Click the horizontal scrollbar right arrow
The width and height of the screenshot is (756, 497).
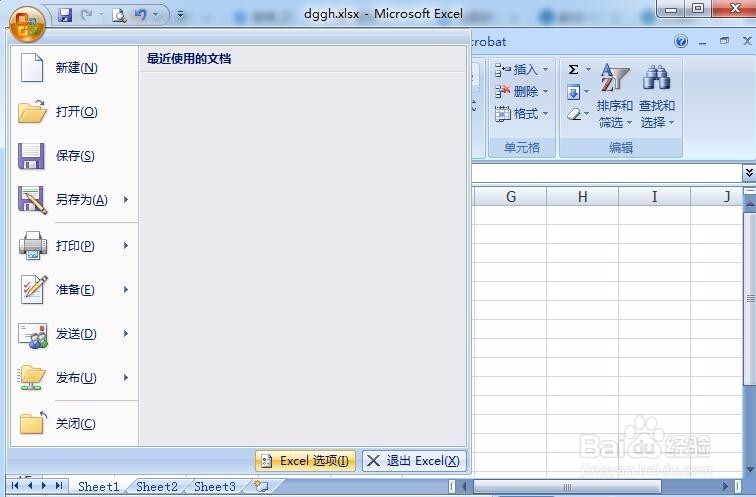(726, 486)
